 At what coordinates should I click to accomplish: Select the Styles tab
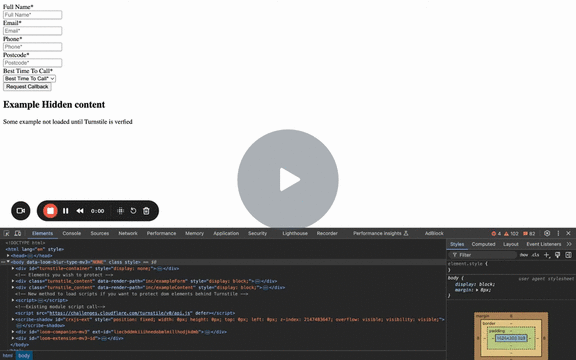tap(457, 244)
